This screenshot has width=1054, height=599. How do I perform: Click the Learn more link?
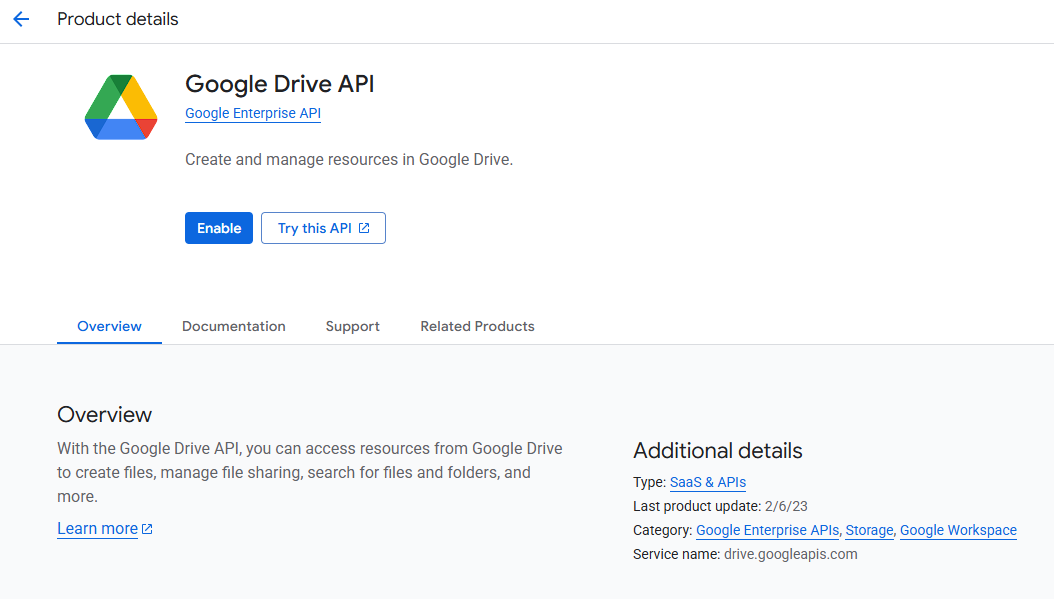coord(97,528)
